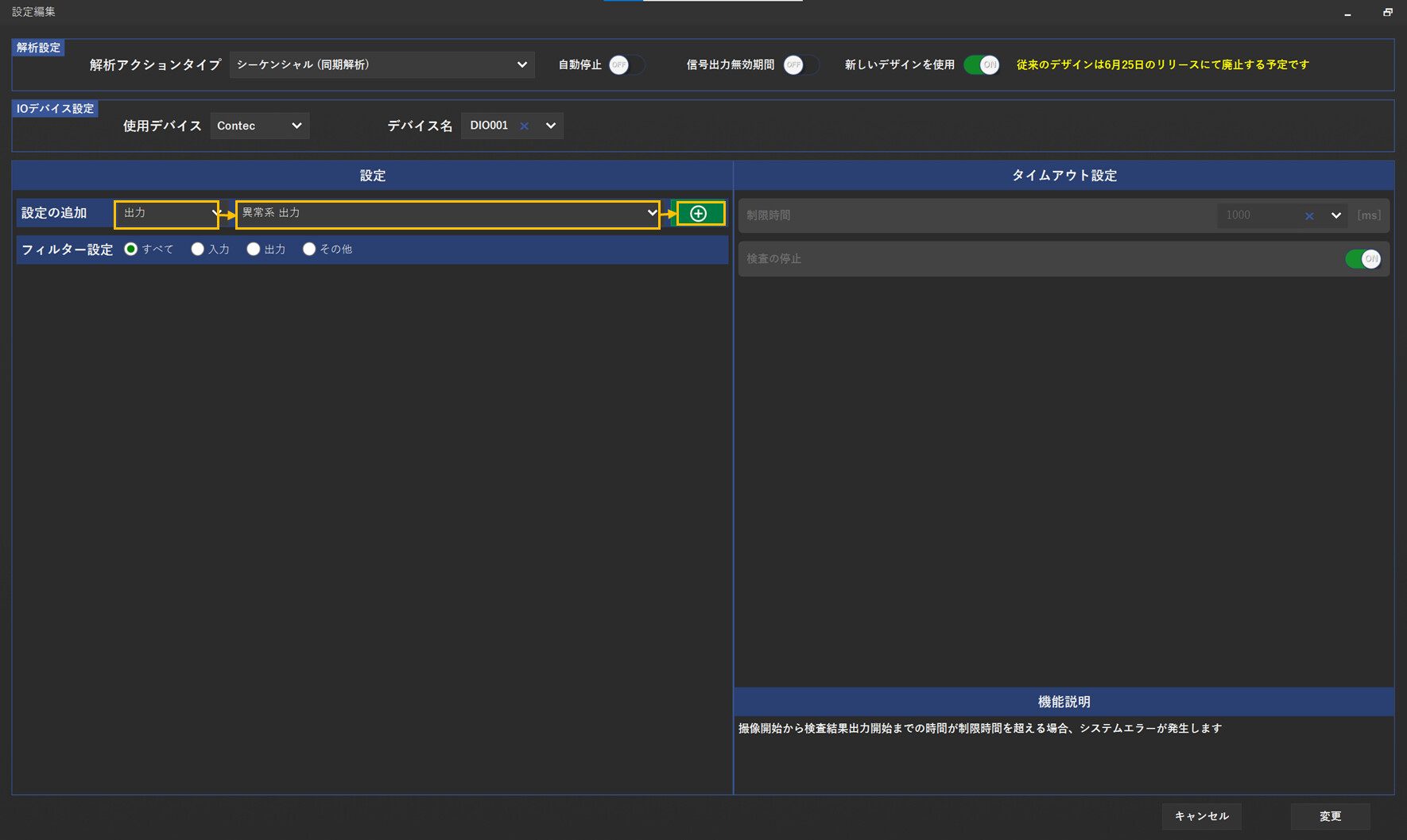Click the 制限時間 label
Screen dimensions: 1407x840
point(768,215)
